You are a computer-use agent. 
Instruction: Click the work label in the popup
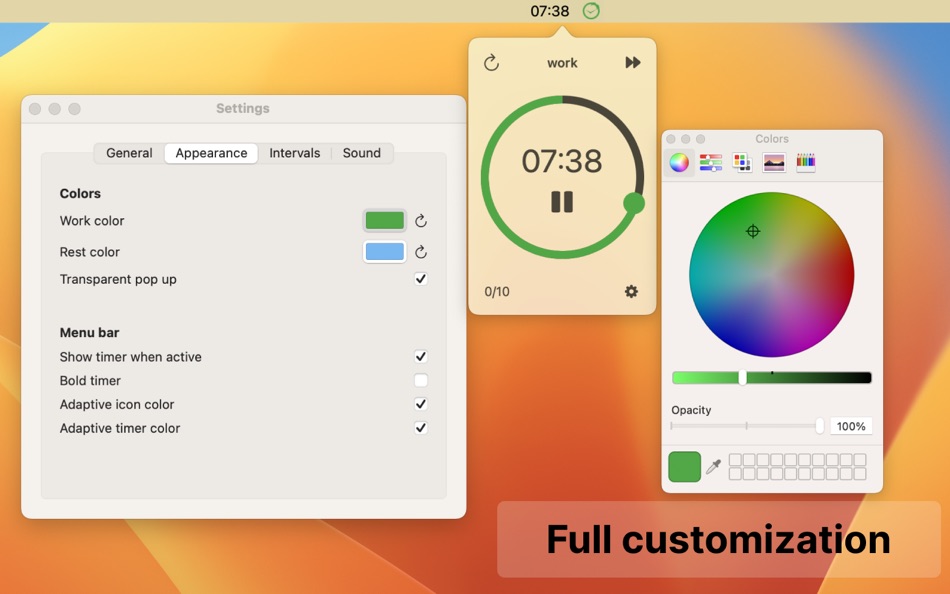[562, 63]
